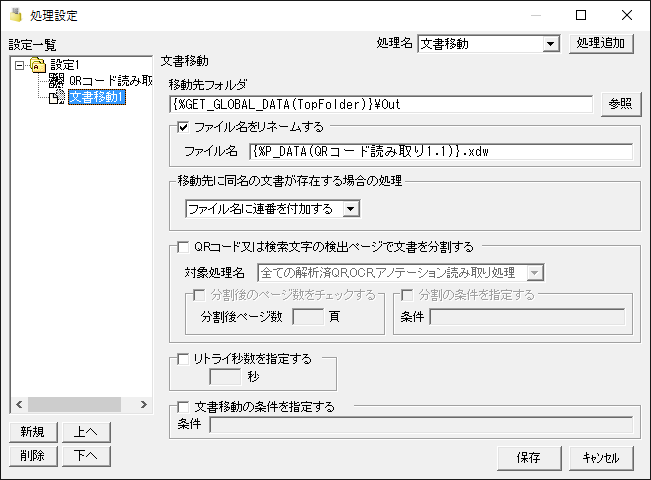Click the tree horizontal scrollbar thumb
This screenshot has height=480, width=651.
(x=74, y=404)
